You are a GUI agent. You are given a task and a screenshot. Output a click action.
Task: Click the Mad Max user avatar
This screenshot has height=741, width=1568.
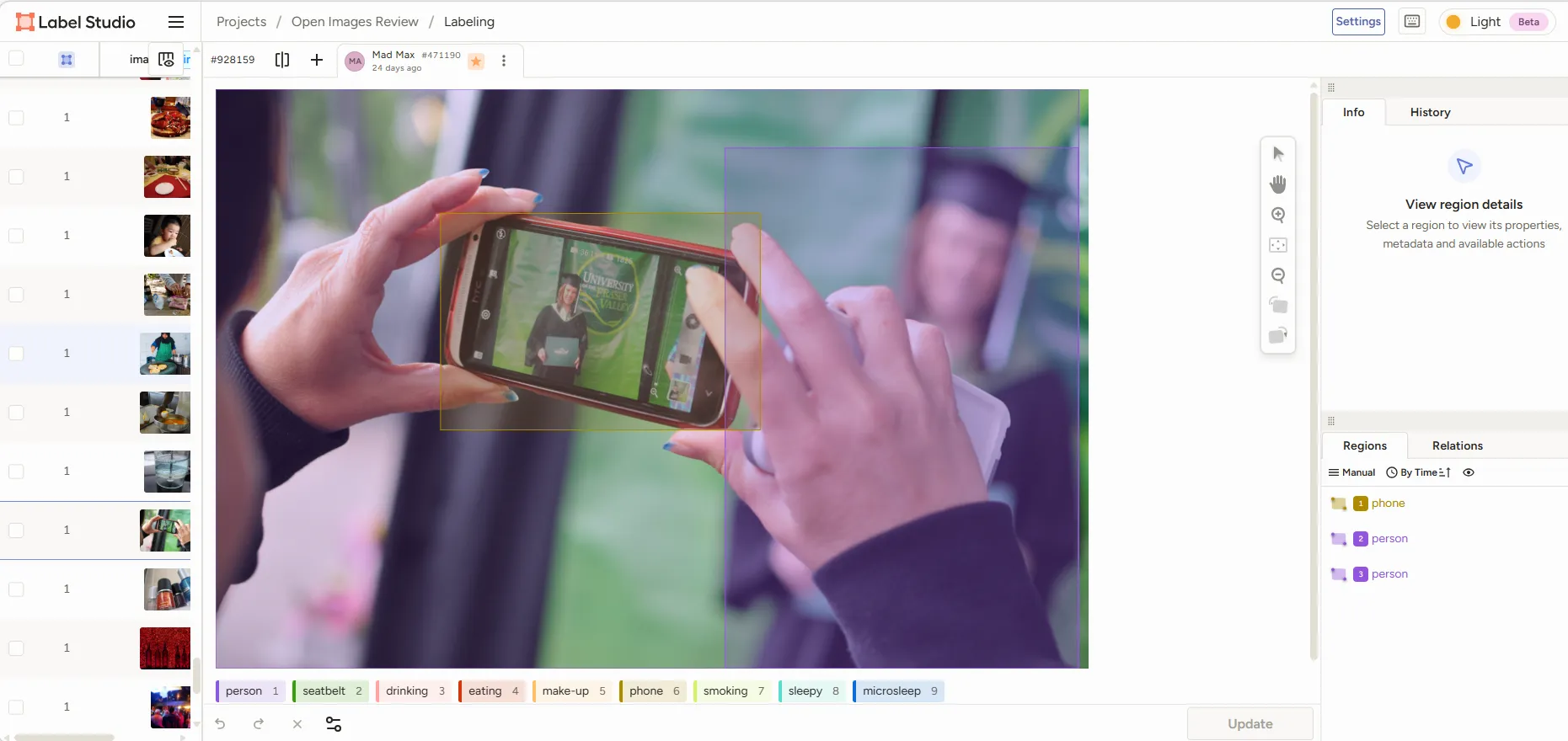[x=356, y=61]
